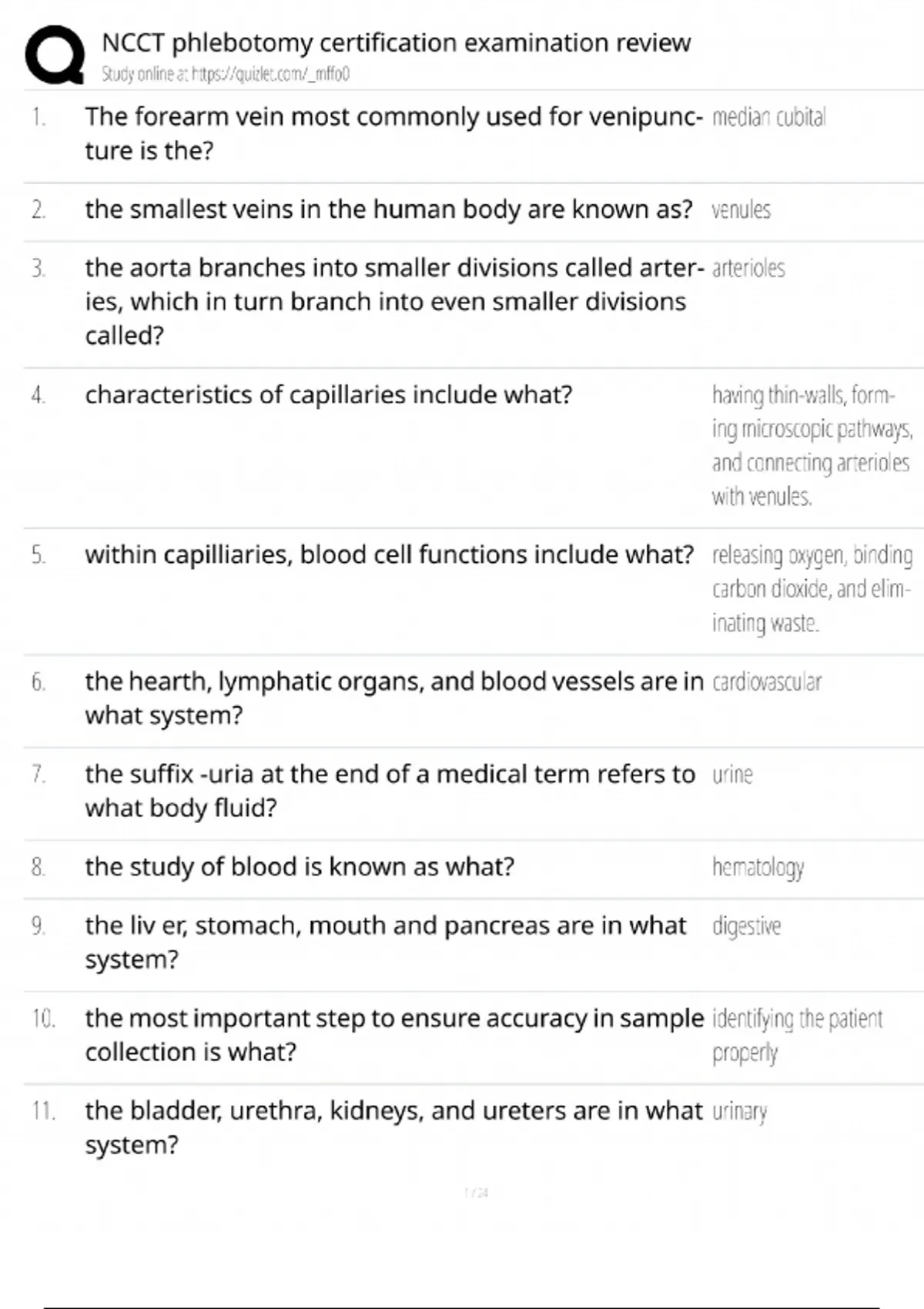Screen dimensions: 924x1309
Task: Click the forearm vein venipuncture question
Action: click(393, 133)
